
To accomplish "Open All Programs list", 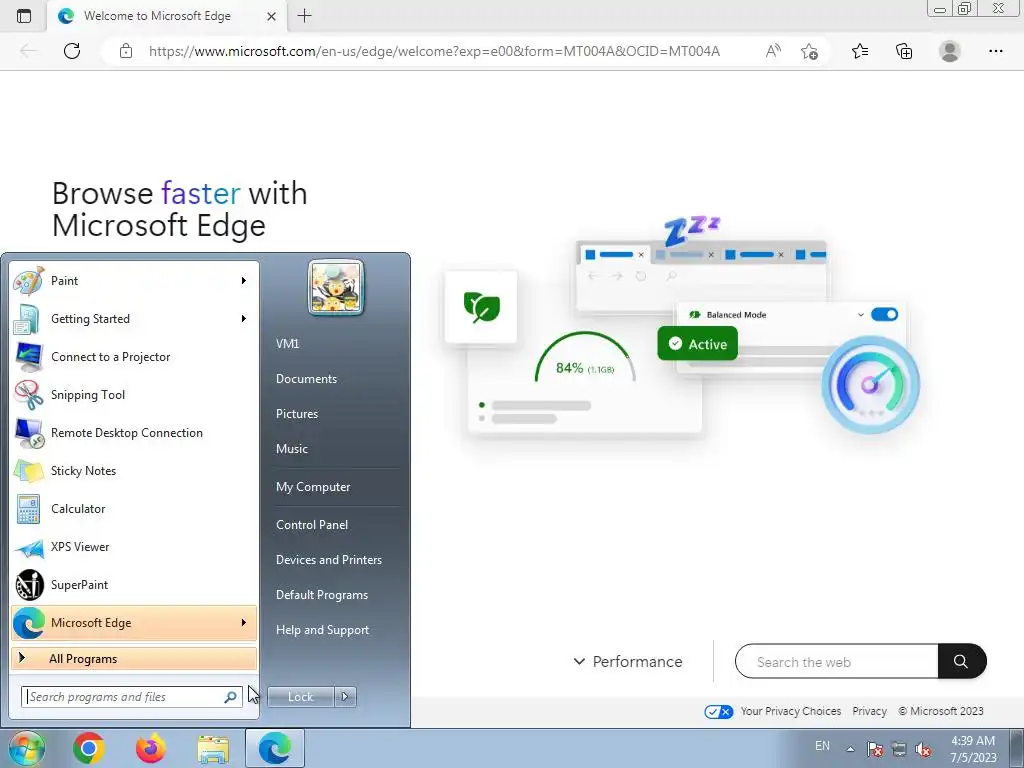I will (134, 658).
